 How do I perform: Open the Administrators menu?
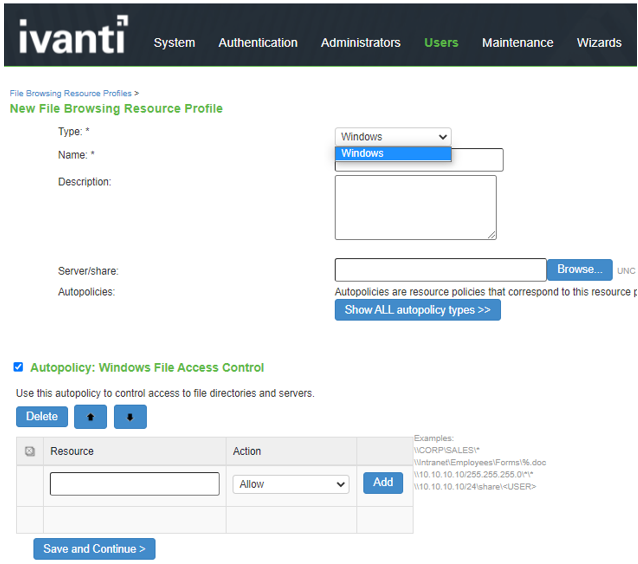point(361,43)
